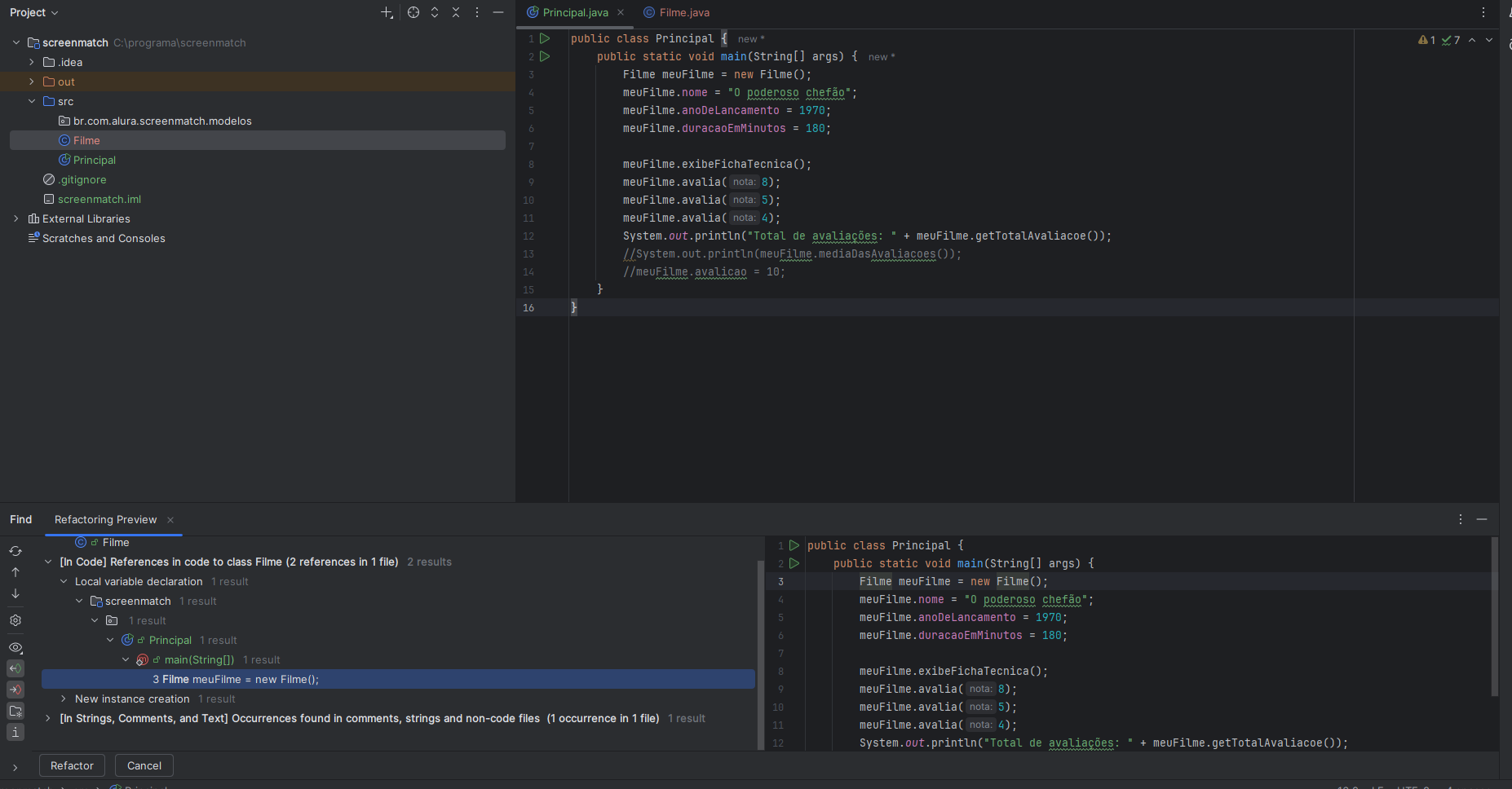Toggle show write access filter
The width and height of the screenshot is (1512, 789).
coord(15,690)
